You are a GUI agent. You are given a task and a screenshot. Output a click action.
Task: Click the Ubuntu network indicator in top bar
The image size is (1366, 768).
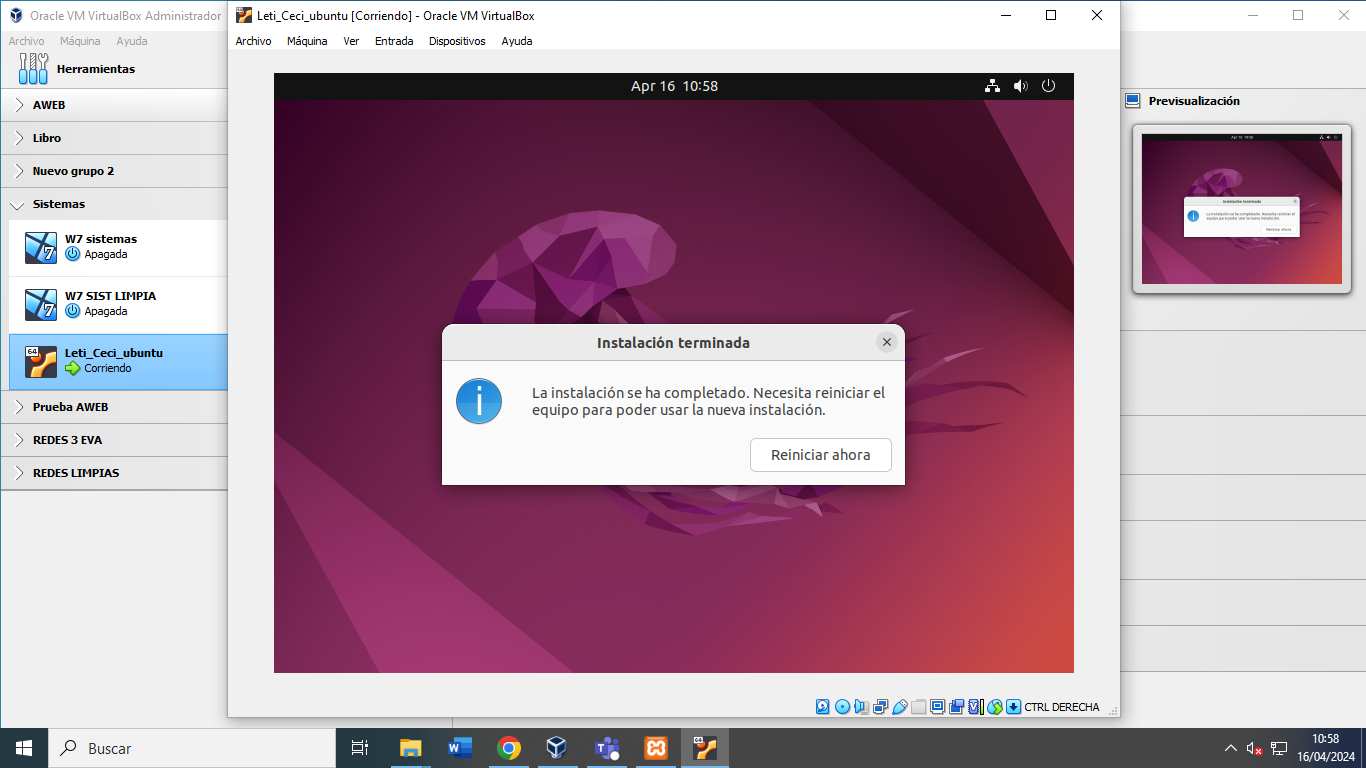[992, 86]
